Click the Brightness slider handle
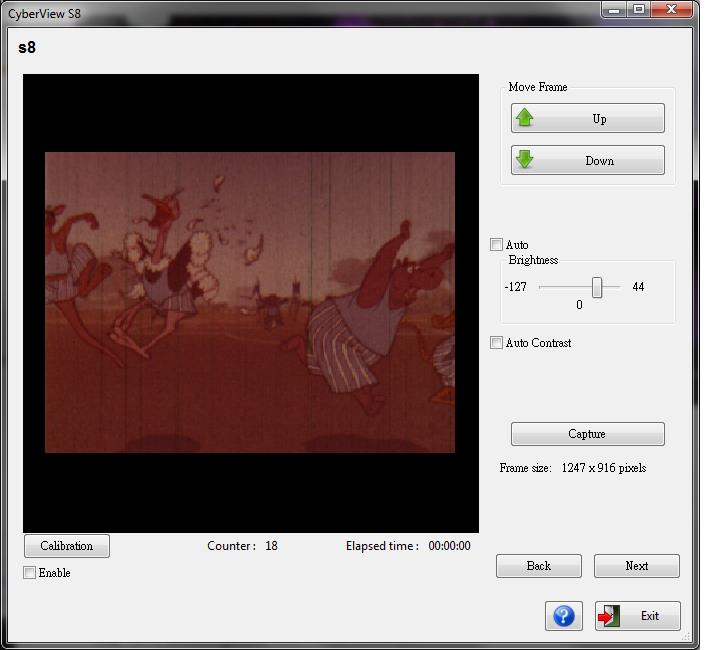The image size is (708, 650). pos(597,287)
